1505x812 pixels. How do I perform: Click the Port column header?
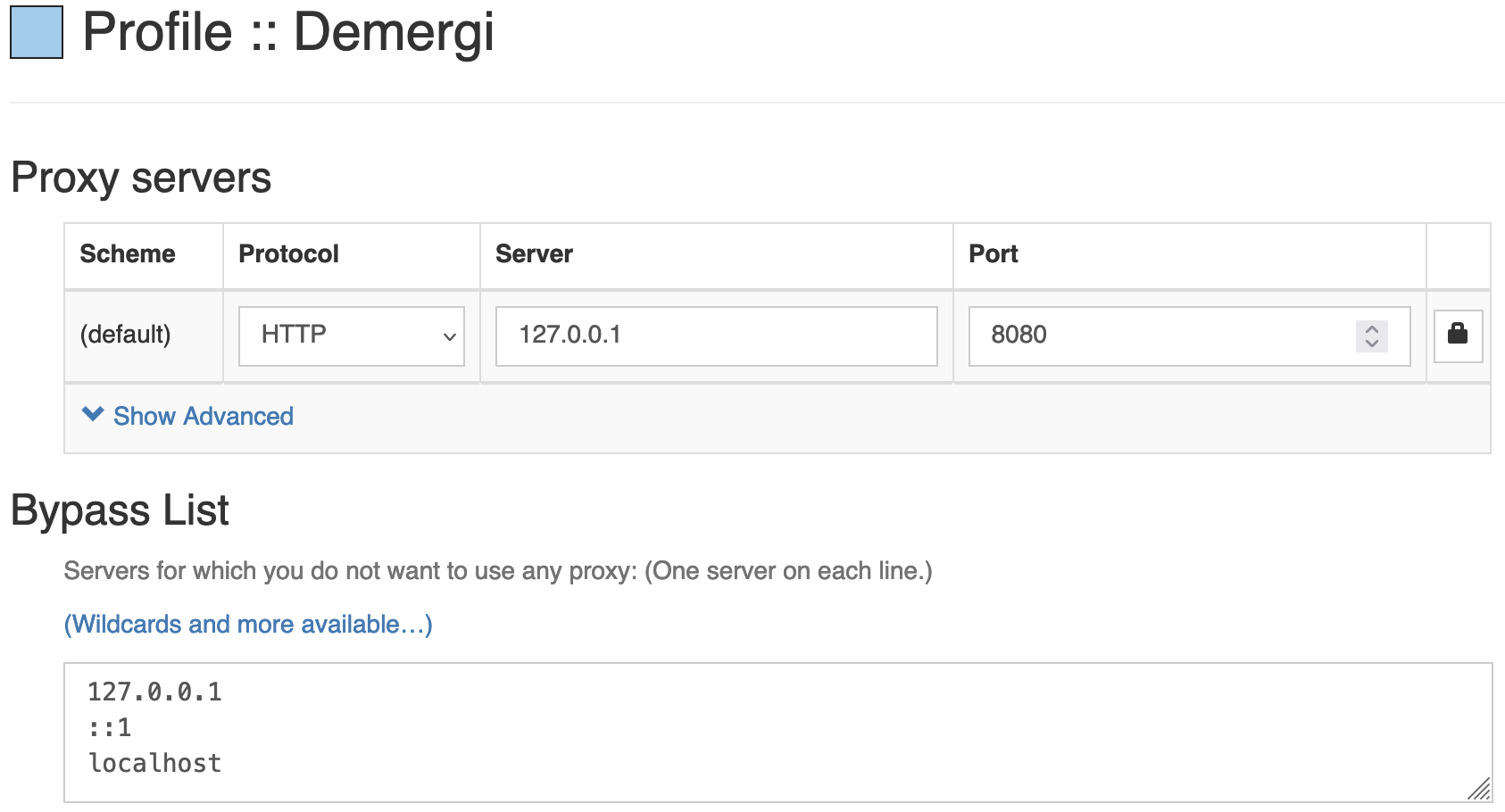tap(994, 254)
